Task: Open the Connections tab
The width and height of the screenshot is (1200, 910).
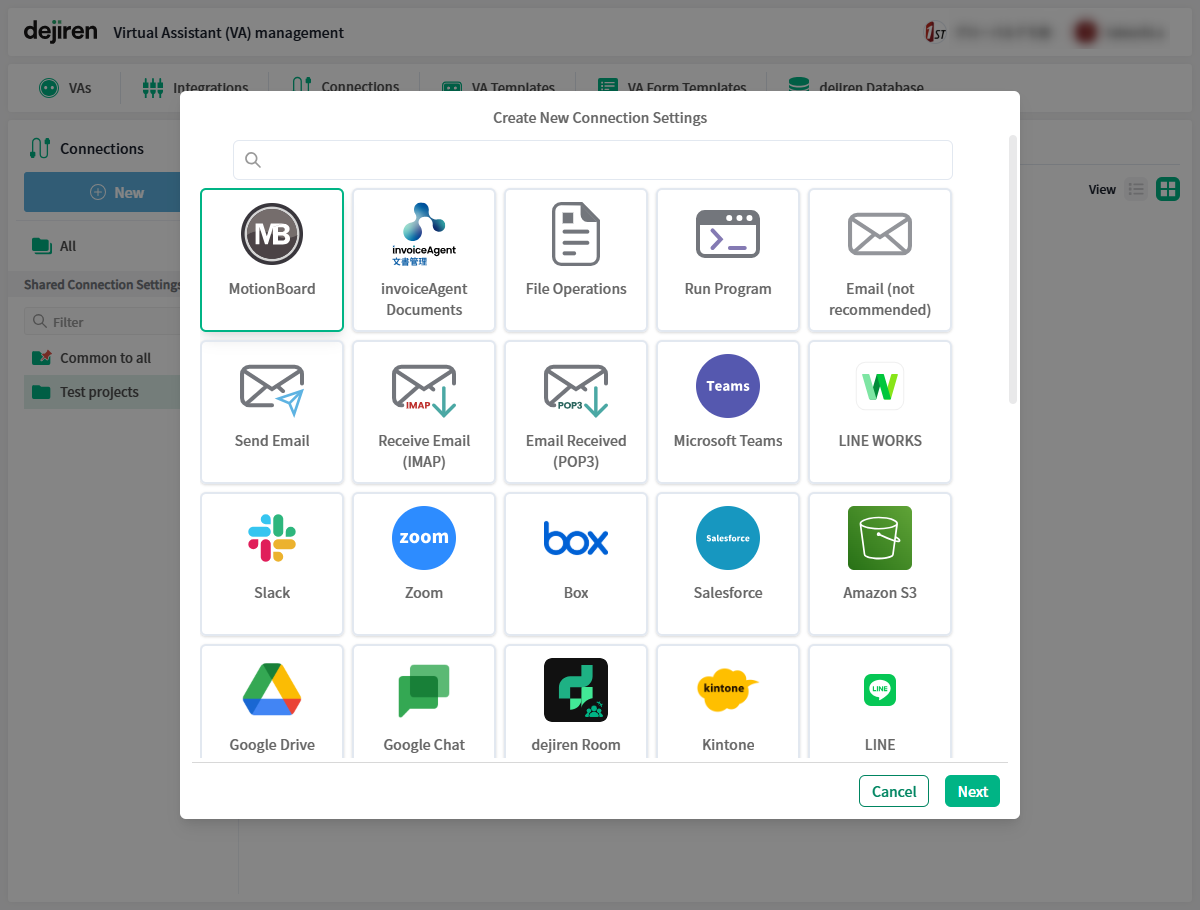Action: pos(345,88)
